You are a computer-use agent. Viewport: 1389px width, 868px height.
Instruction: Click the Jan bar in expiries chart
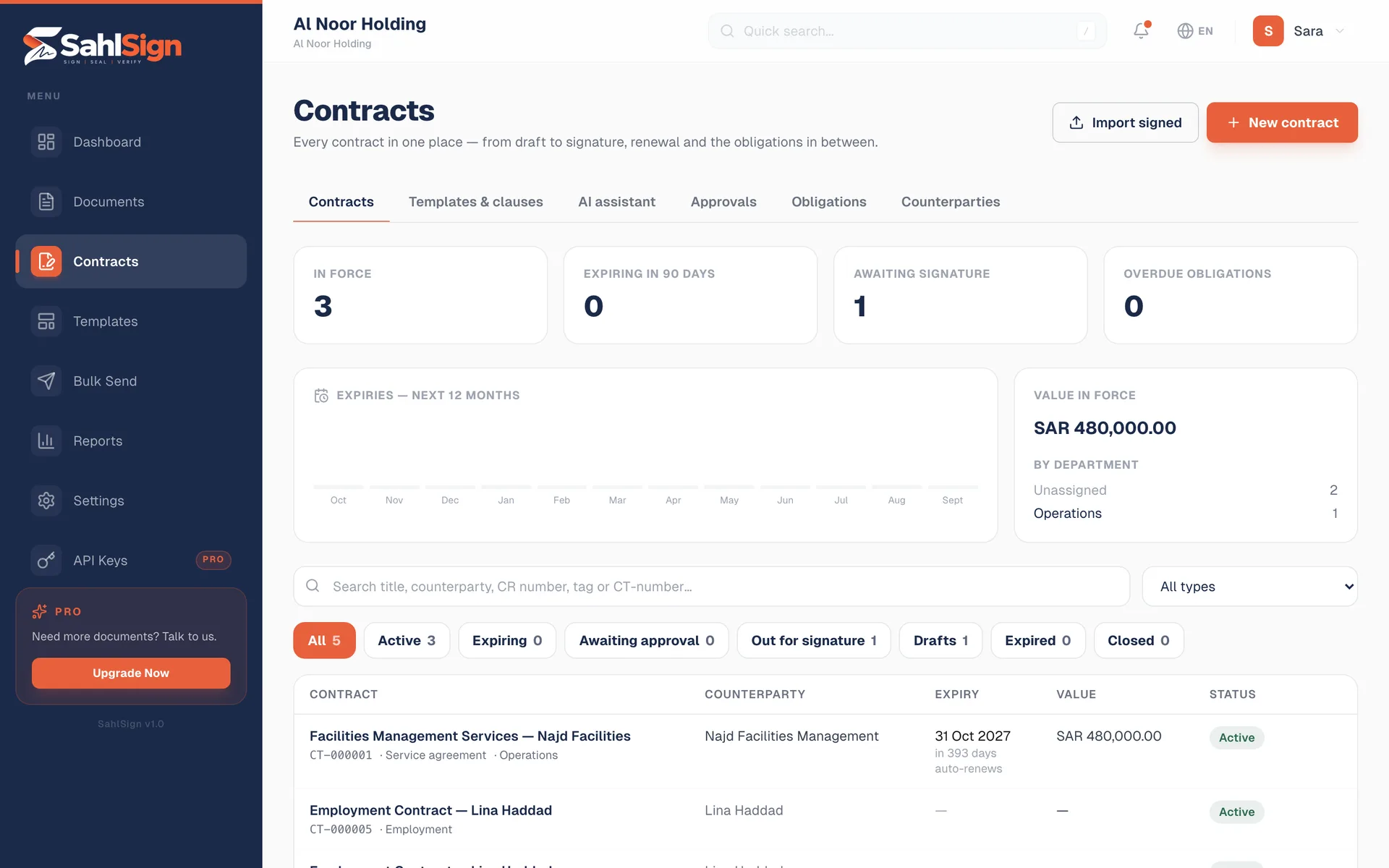pyautogui.click(x=506, y=487)
